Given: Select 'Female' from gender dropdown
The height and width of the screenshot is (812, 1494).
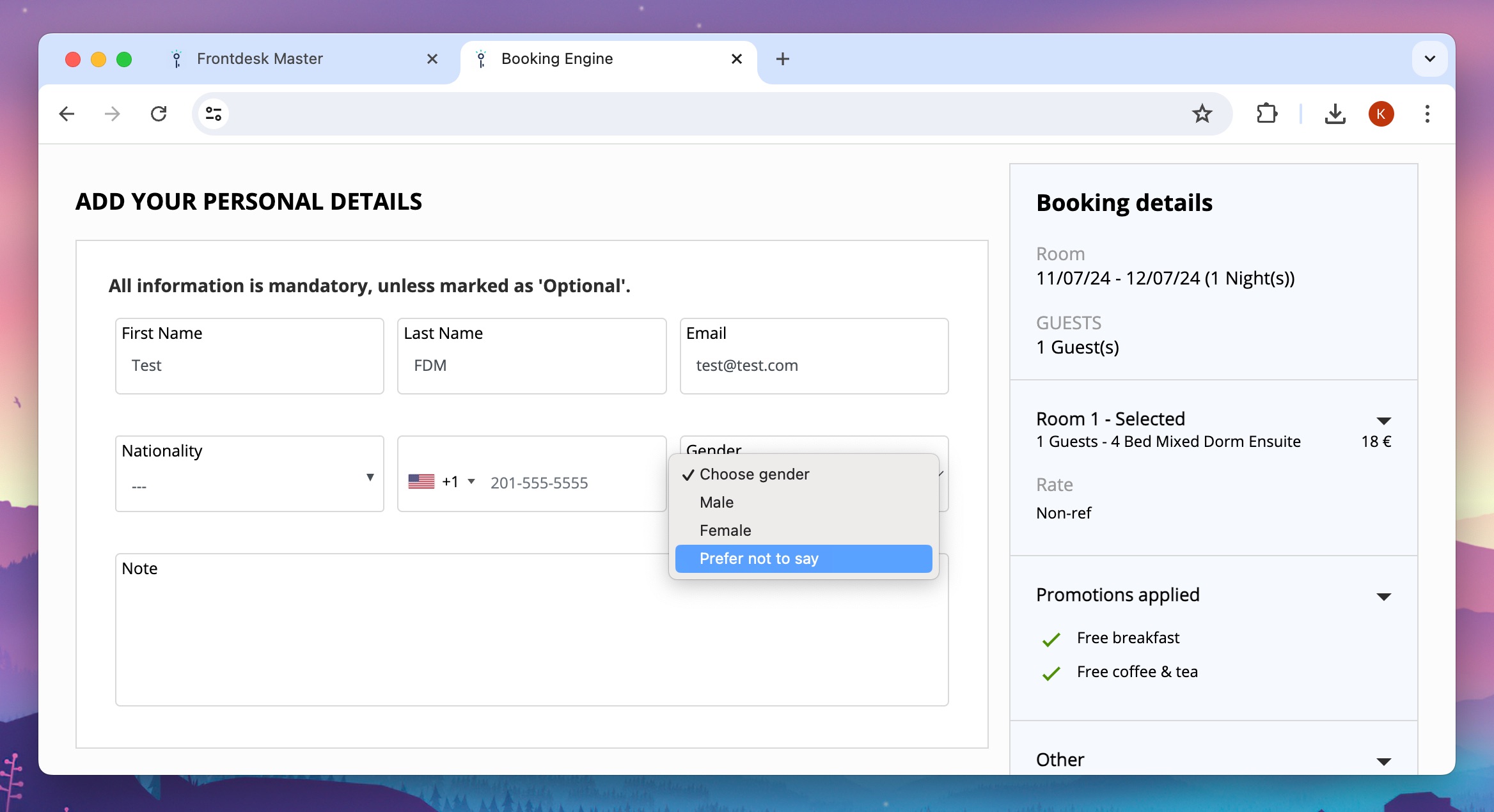Looking at the screenshot, I should coord(725,531).
